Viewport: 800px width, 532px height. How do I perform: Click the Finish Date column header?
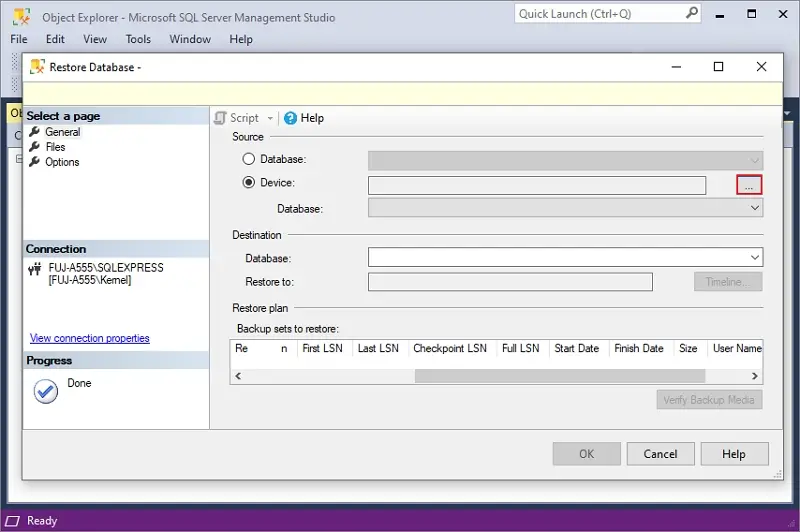pos(639,348)
